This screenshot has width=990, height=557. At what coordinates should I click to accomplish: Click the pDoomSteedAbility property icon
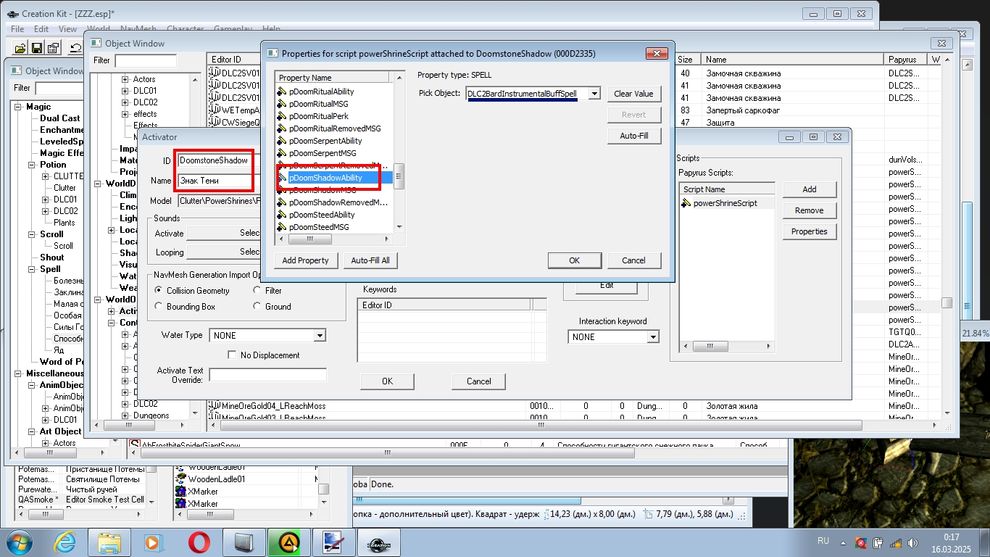281,215
